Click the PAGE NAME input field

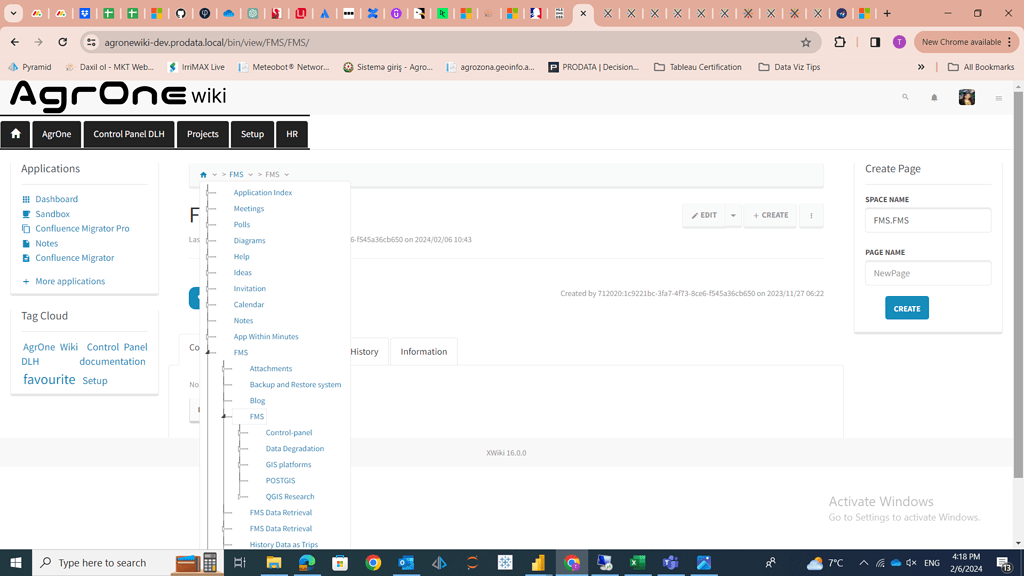[x=927, y=272]
